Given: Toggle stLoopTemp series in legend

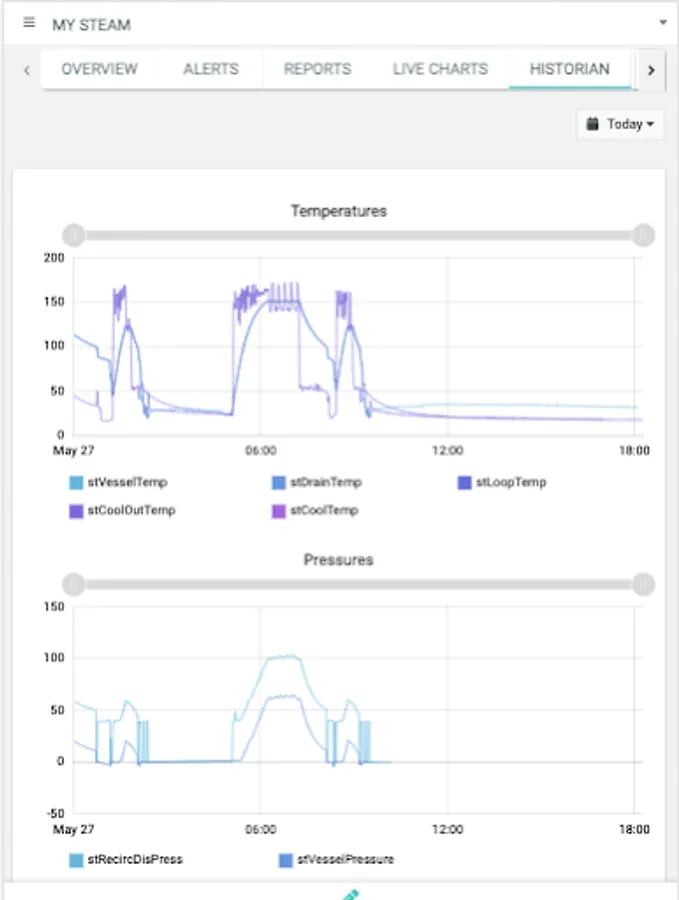Looking at the screenshot, I should coord(502,482).
